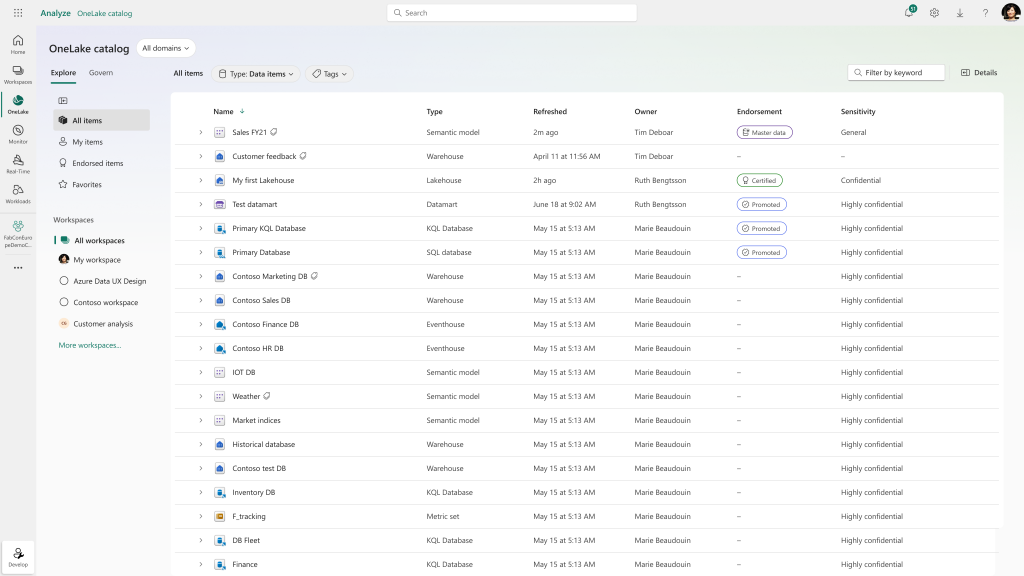Open the app launcher grid icon
This screenshot has width=1024, height=576.
[x=18, y=13]
